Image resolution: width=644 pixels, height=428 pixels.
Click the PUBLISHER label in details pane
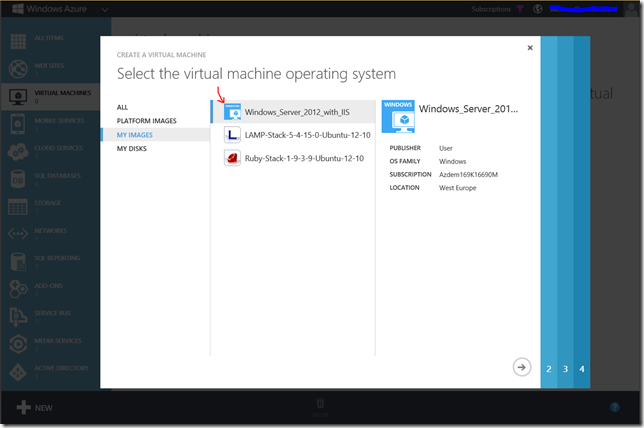tap(405, 148)
